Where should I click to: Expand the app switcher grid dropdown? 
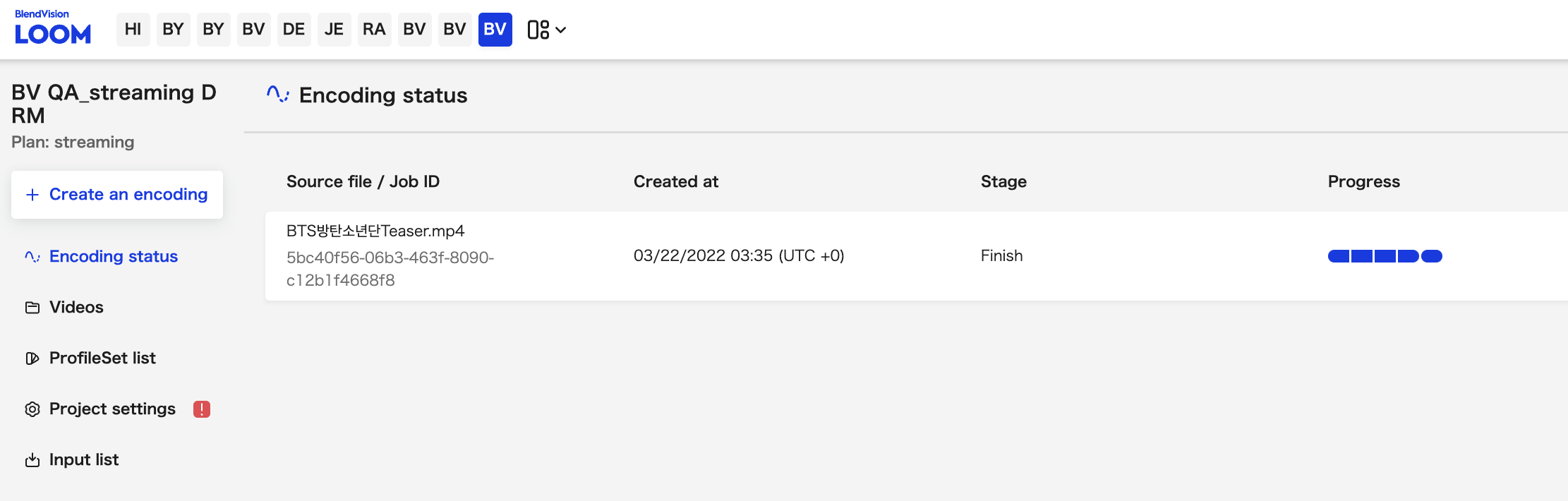tap(547, 30)
